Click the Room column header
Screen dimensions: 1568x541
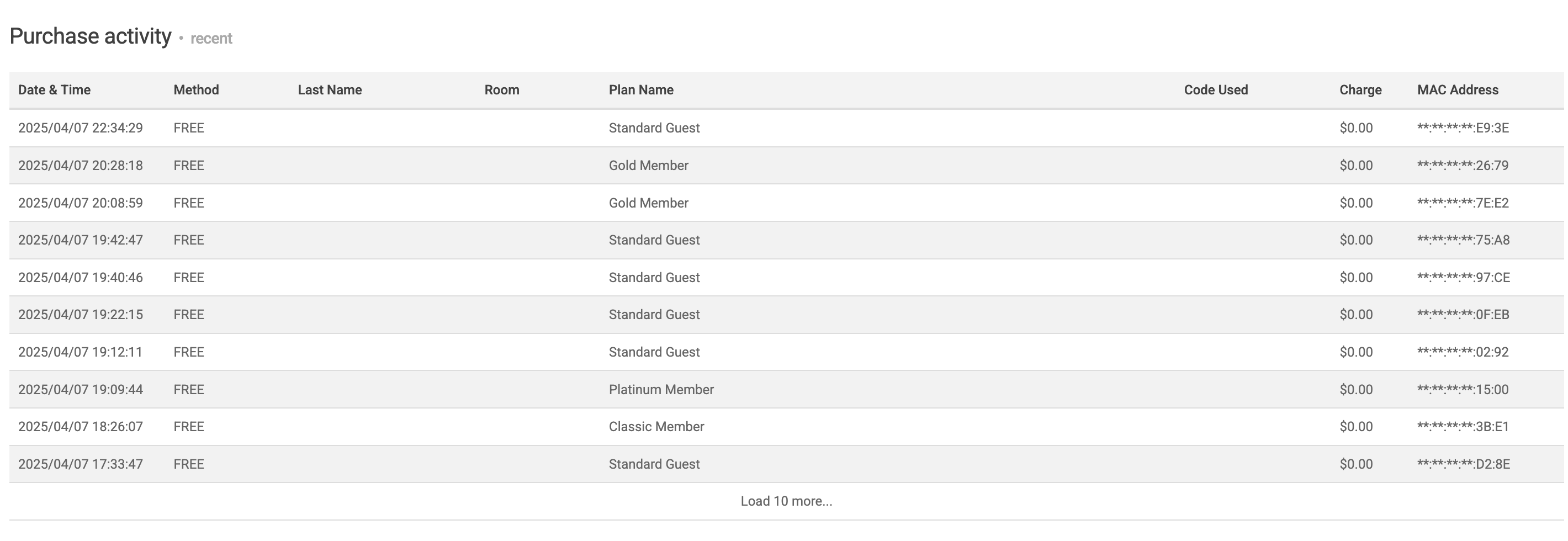pos(501,90)
